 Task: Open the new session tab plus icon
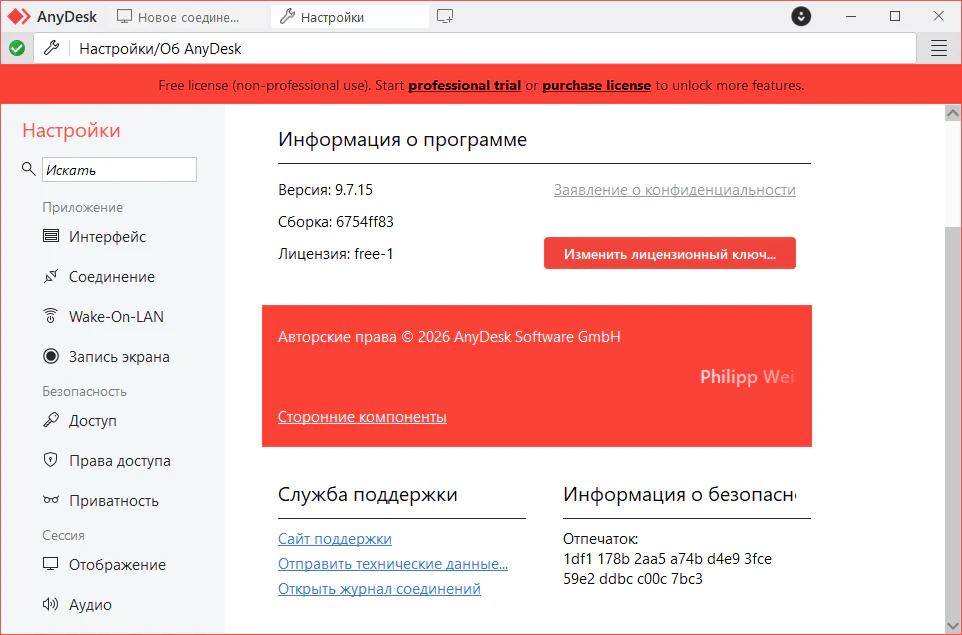(445, 17)
